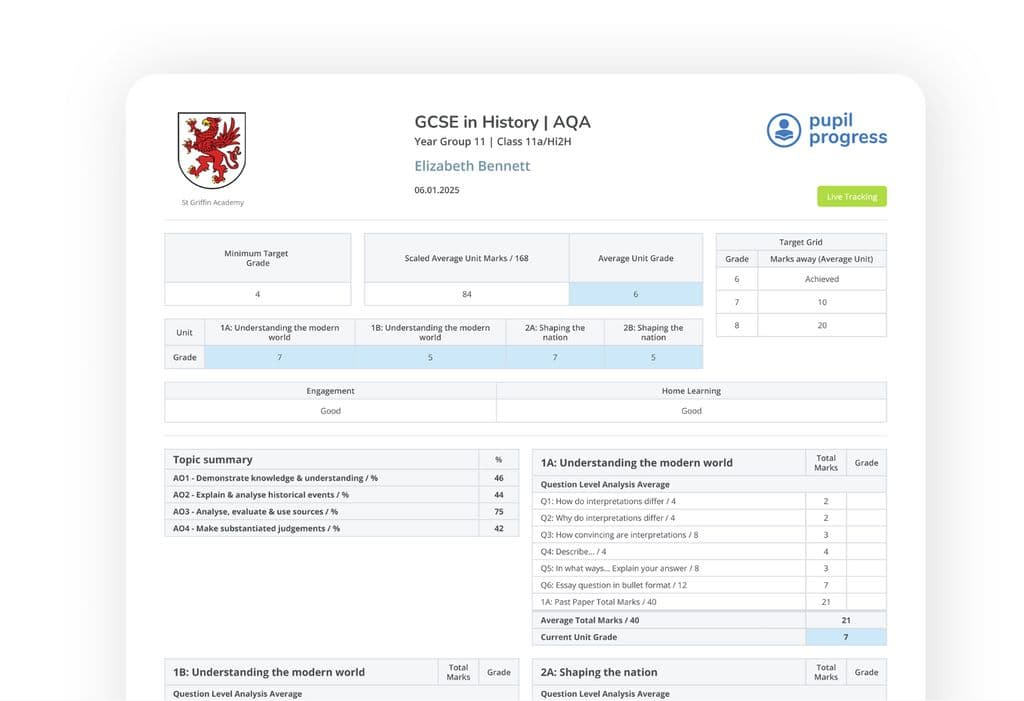Click the Achieved cell in Target Grid
The width and height of the screenshot is (1024, 701).
pyautogui.click(x=822, y=279)
